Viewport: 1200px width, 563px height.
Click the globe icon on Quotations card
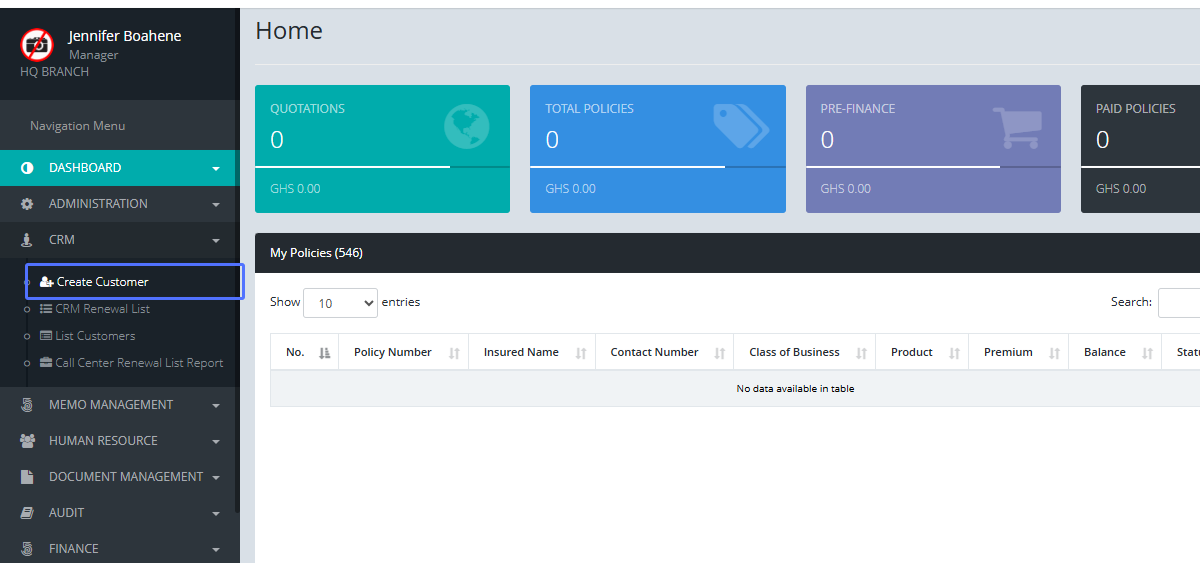[x=466, y=127]
